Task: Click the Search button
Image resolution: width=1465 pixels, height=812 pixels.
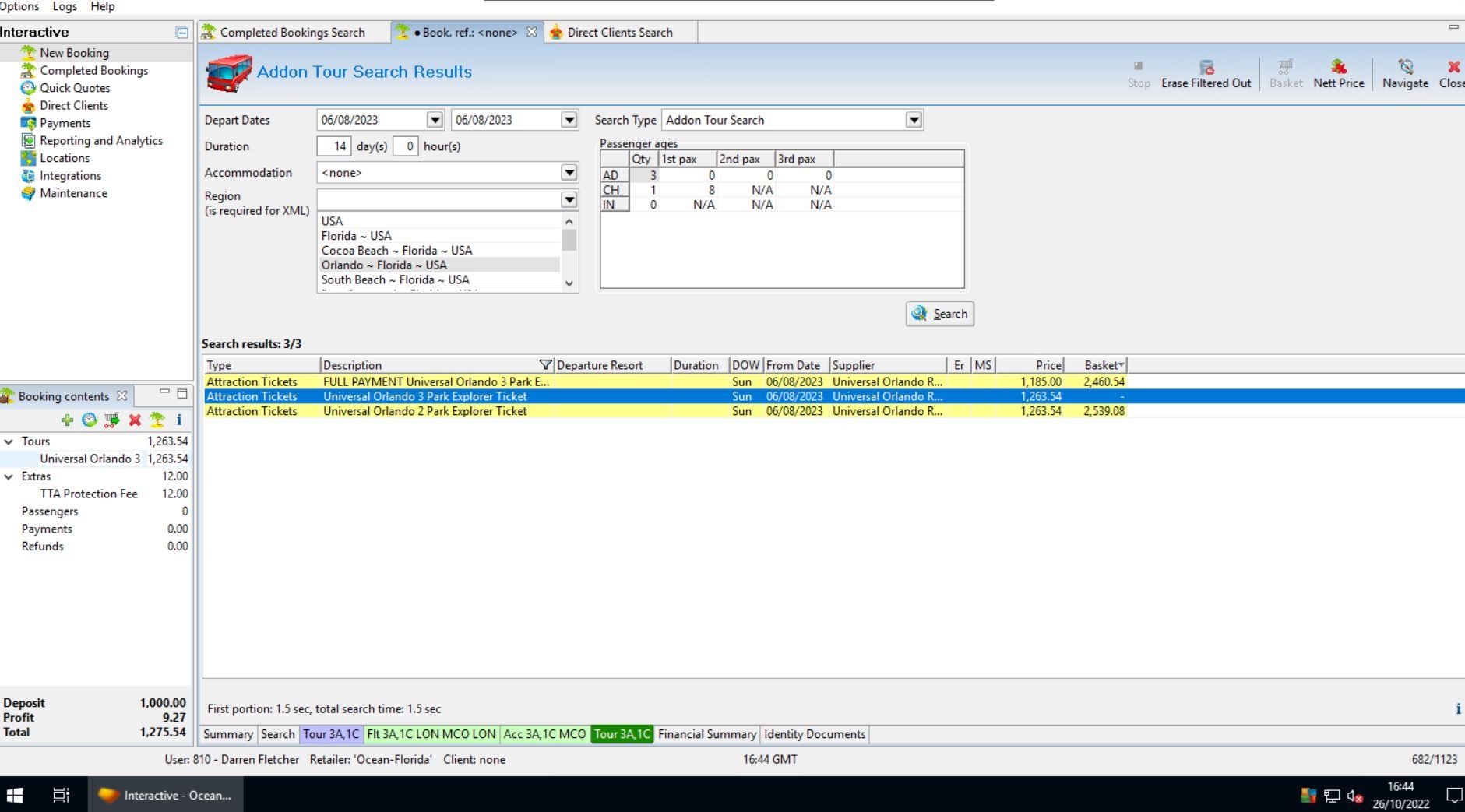Action: pos(940,314)
